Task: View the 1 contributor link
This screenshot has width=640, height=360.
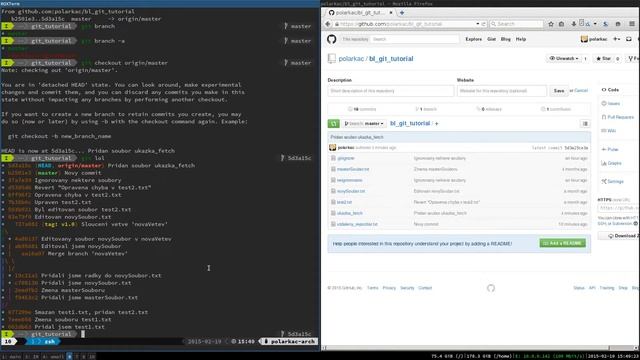Action: 556,109
